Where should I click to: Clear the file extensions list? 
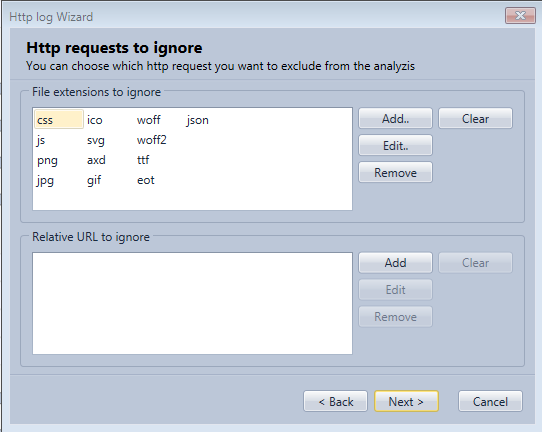475,119
